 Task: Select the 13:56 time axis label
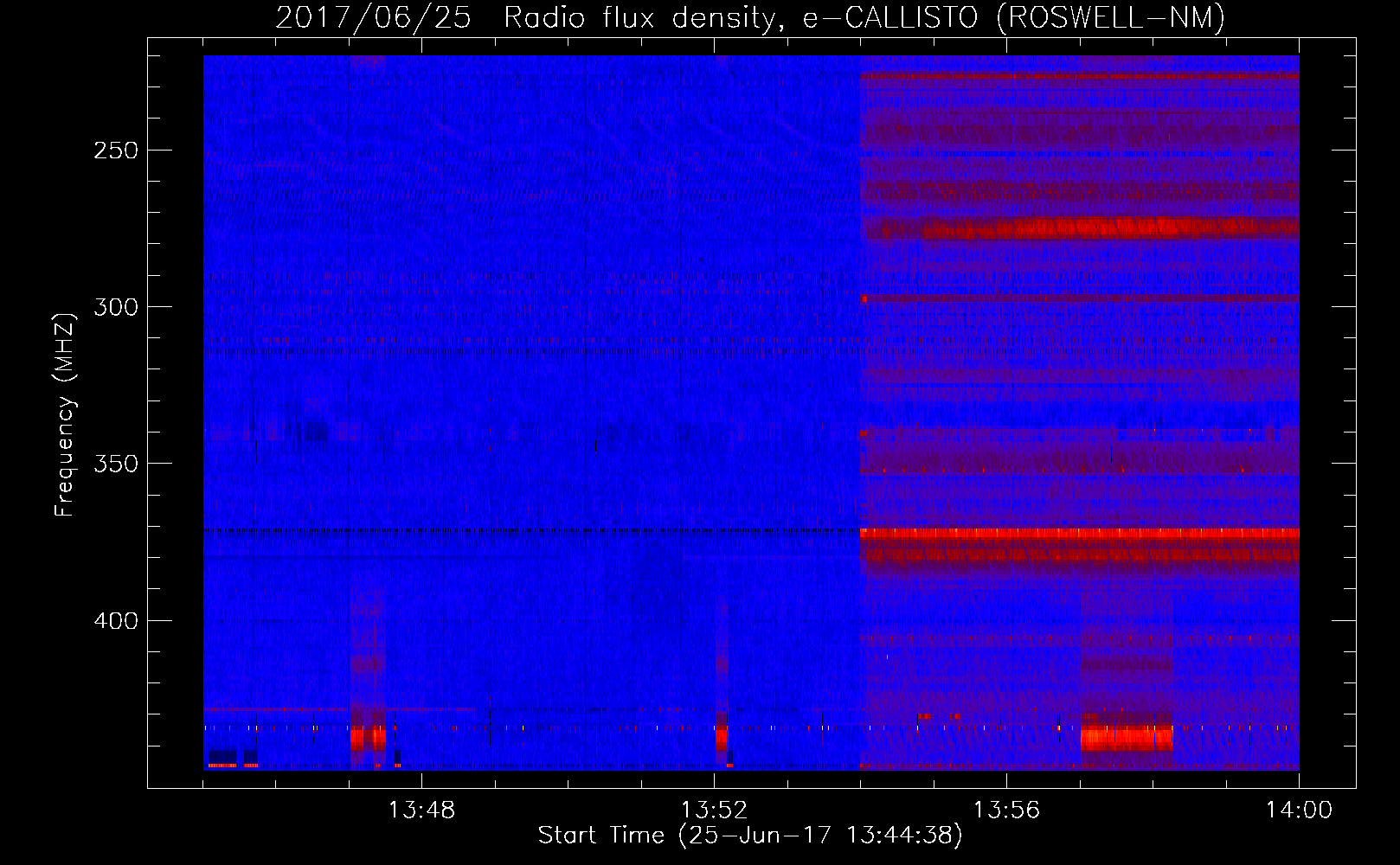pyautogui.click(x=1006, y=811)
